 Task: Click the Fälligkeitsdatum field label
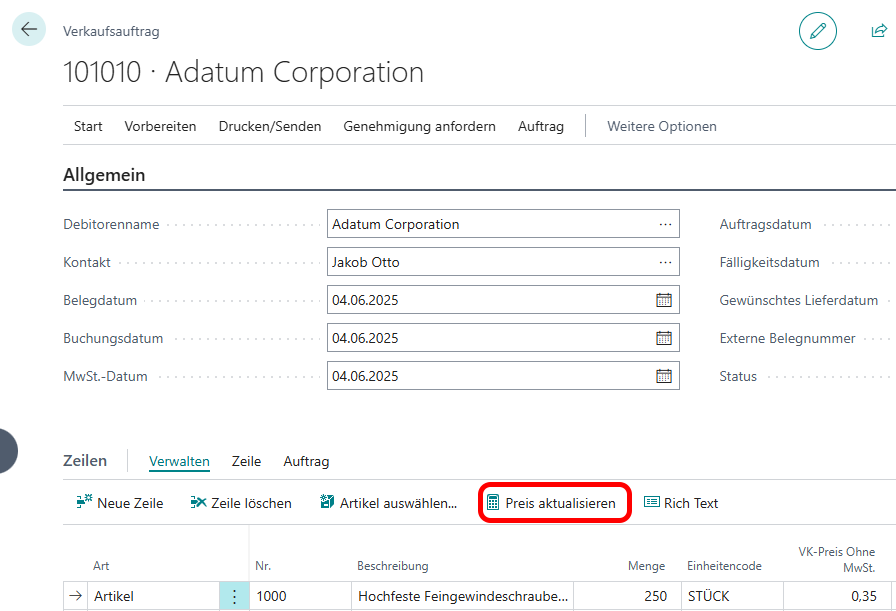[769, 262]
